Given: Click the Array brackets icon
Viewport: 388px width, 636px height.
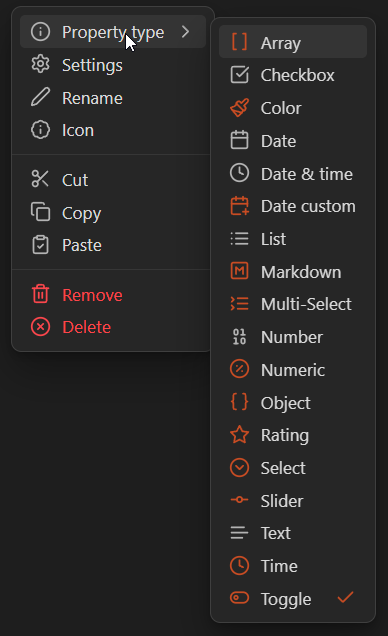Looking at the screenshot, I should tap(239, 42).
